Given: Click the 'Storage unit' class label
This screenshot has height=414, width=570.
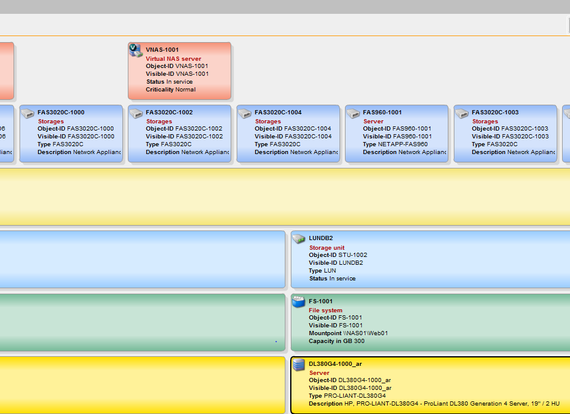Looking at the screenshot, I should 326,248.
